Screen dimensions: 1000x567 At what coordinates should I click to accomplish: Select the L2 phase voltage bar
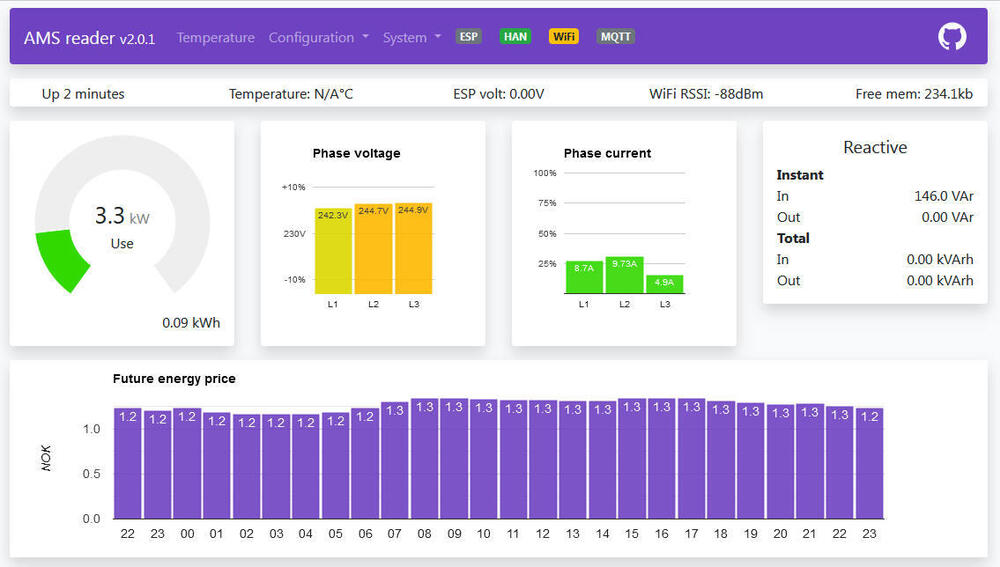[x=373, y=248]
